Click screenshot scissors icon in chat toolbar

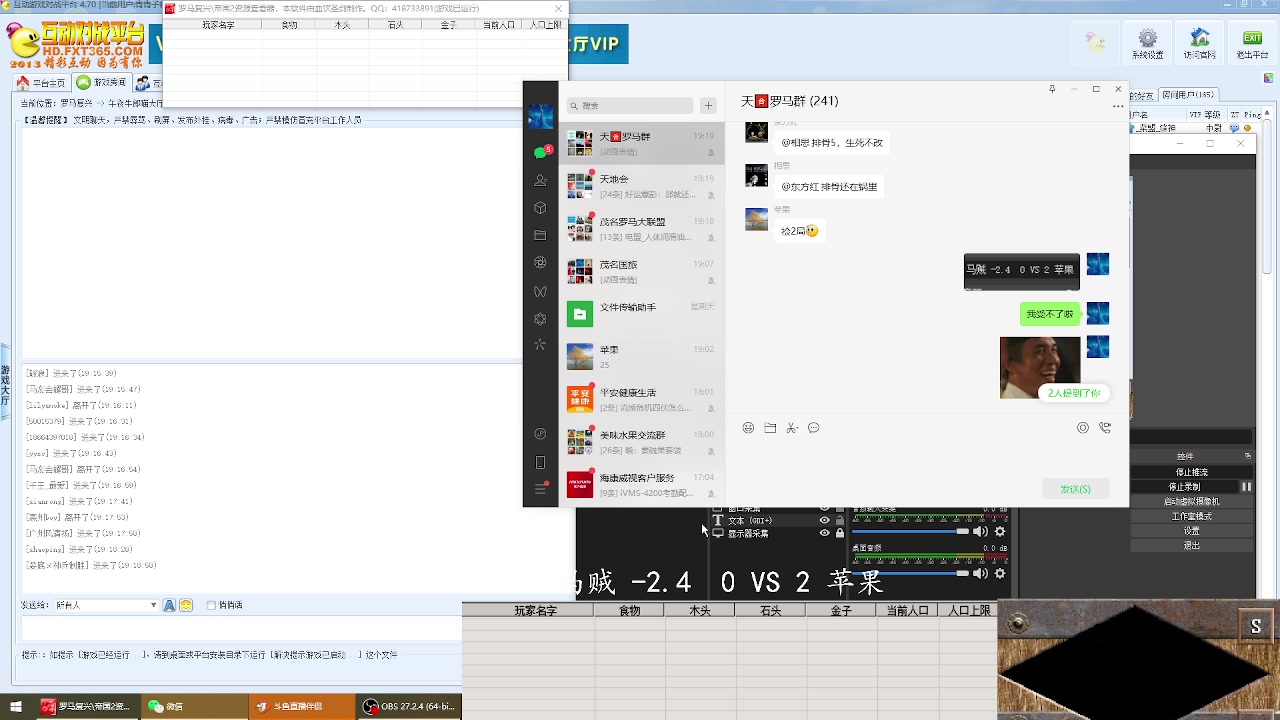(x=792, y=428)
